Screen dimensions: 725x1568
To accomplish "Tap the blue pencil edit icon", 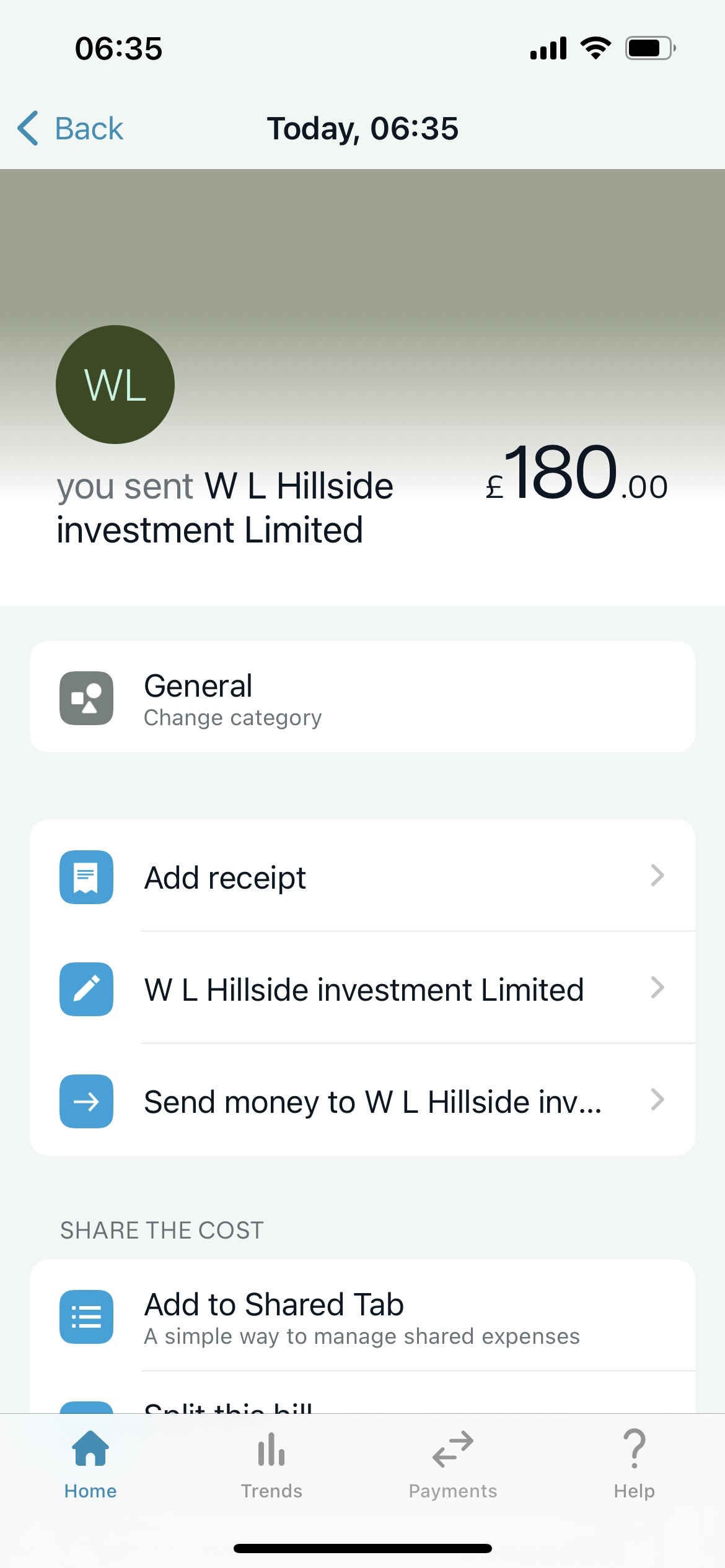I will pyautogui.click(x=86, y=989).
